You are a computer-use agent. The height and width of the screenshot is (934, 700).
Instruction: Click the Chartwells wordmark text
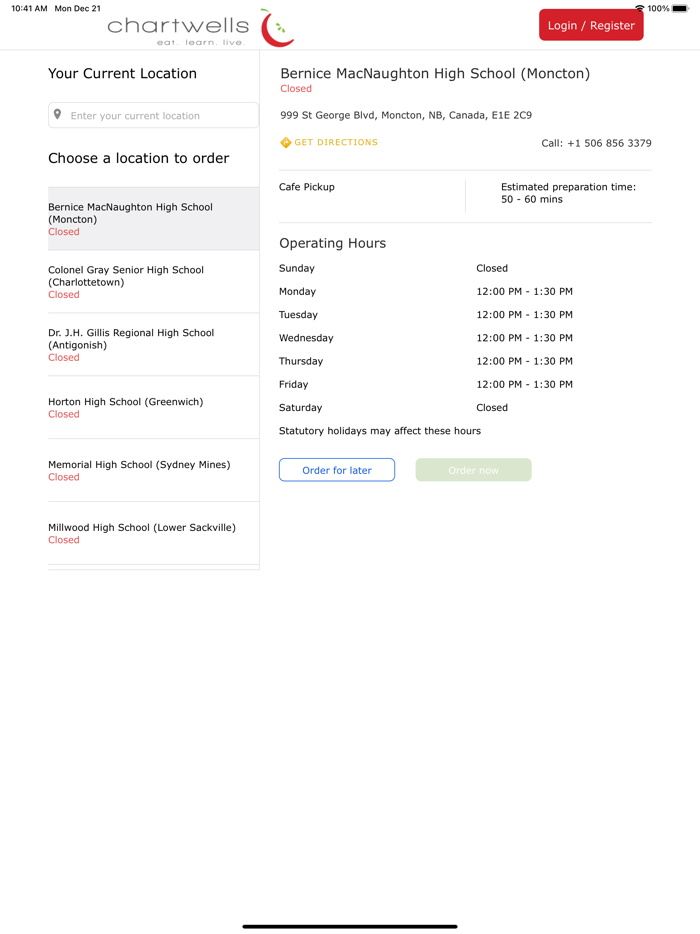point(178,27)
